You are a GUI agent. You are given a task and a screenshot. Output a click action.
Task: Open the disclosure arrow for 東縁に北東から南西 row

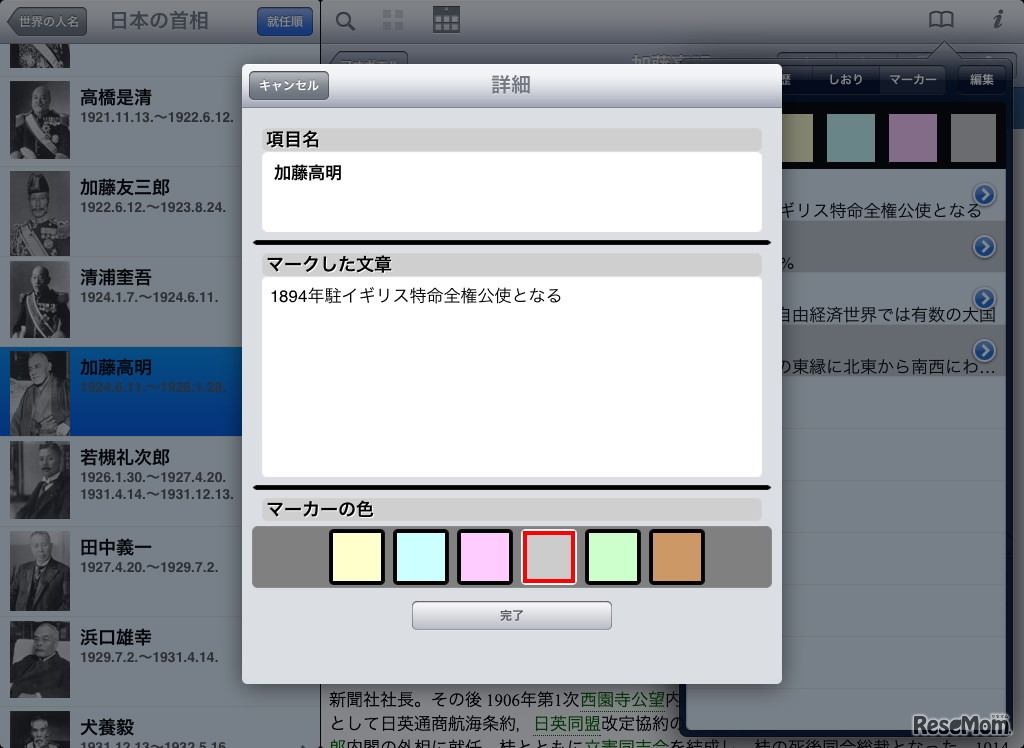click(x=985, y=350)
